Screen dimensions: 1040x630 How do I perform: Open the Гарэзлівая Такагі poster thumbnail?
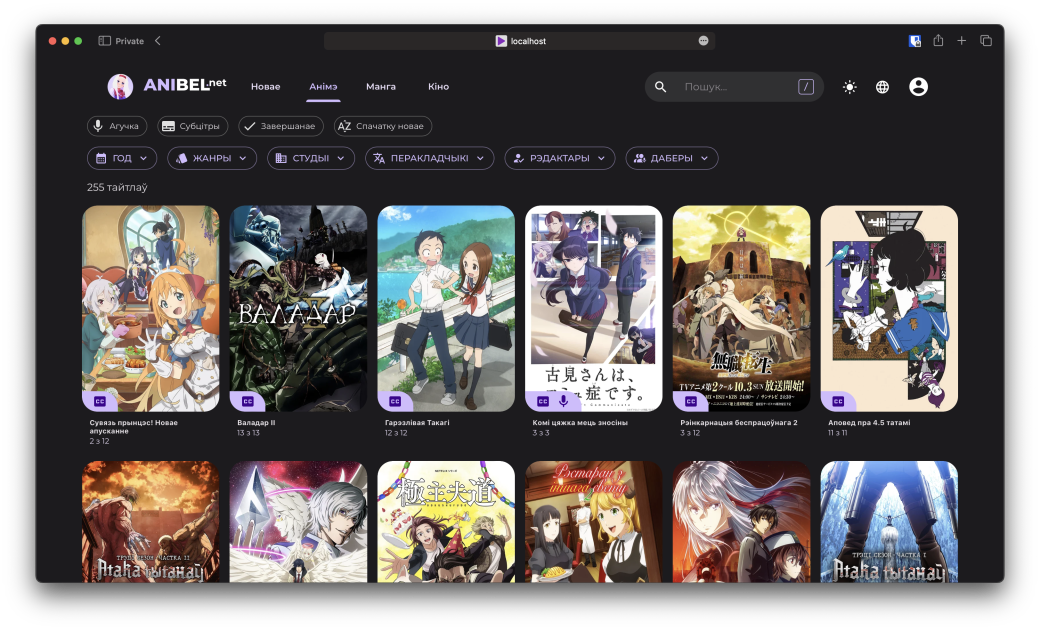click(446, 308)
